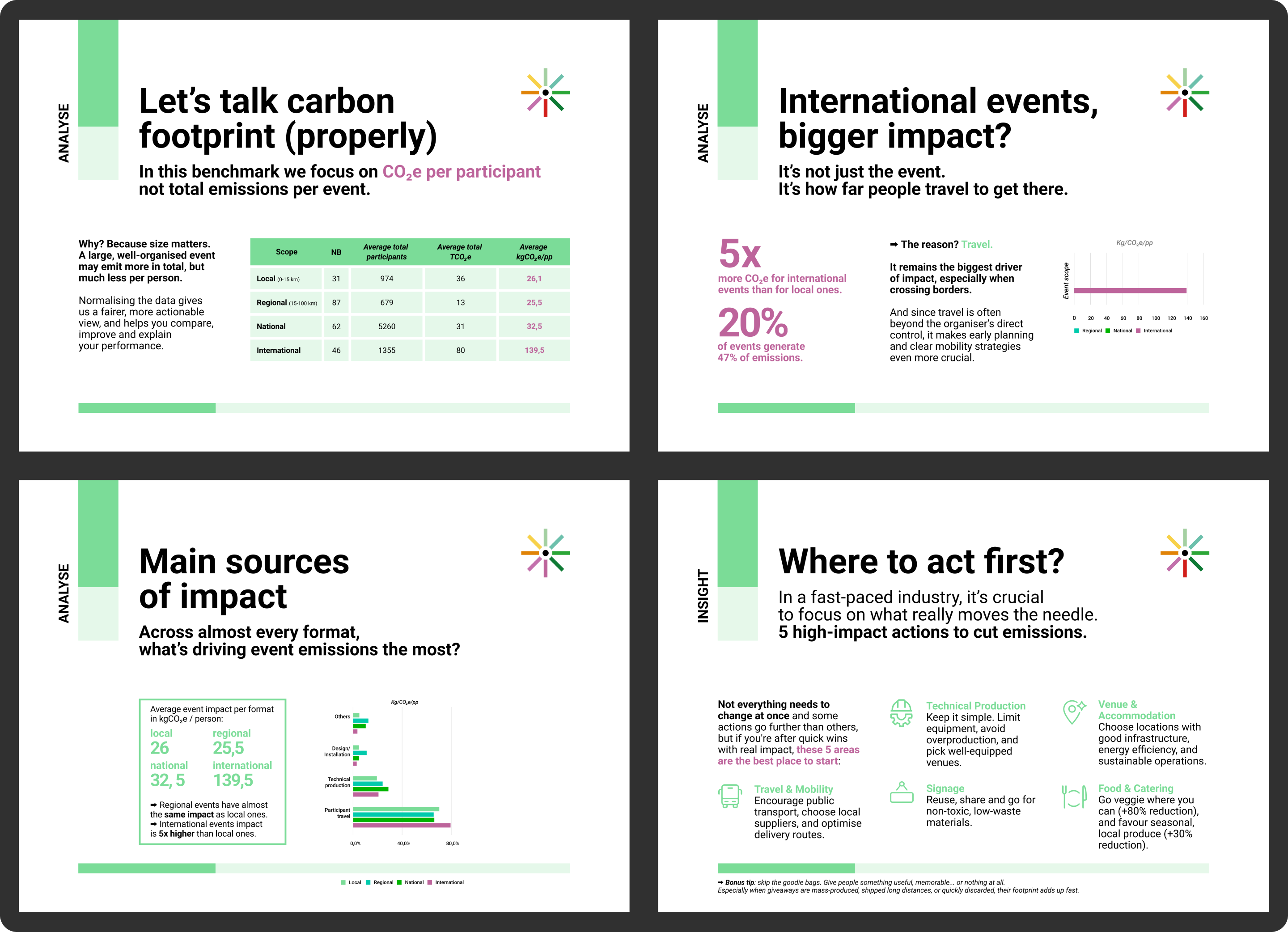The image size is (1288, 932).
Task: Click the starburst logo on International events slide
Action: tap(1184, 93)
